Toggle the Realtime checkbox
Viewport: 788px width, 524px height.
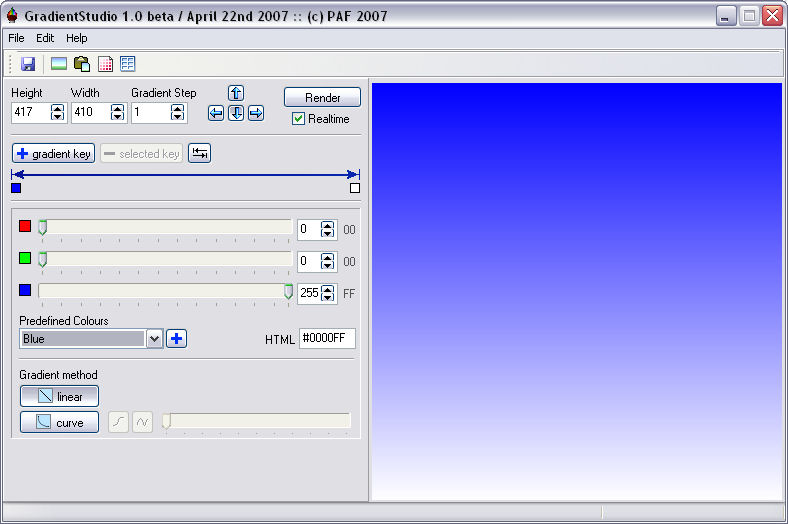[x=299, y=119]
